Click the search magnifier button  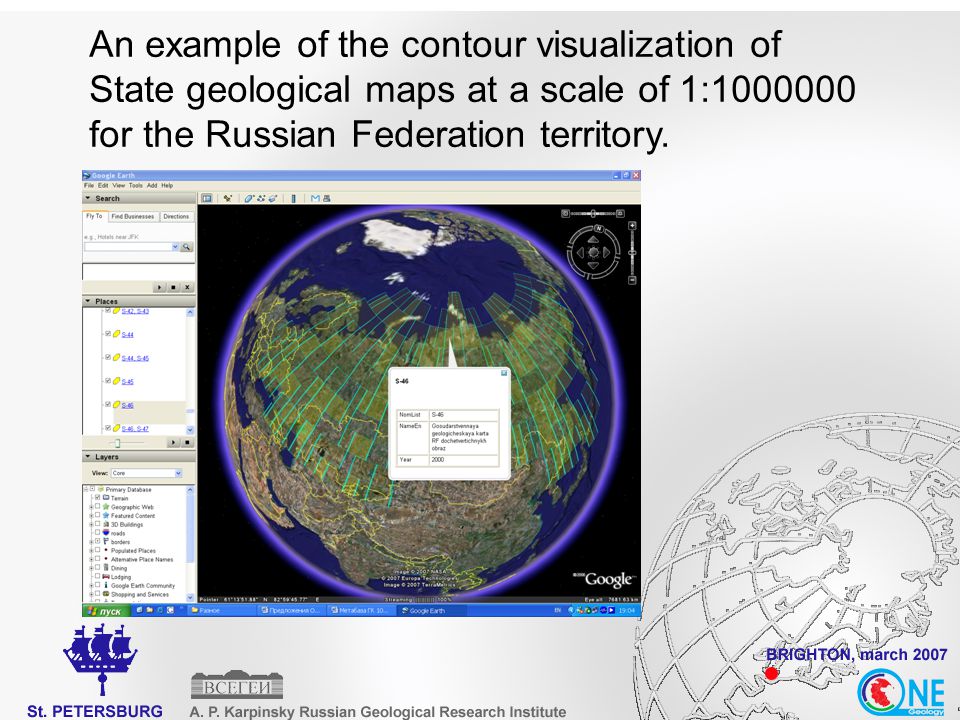[x=187, y=247]
